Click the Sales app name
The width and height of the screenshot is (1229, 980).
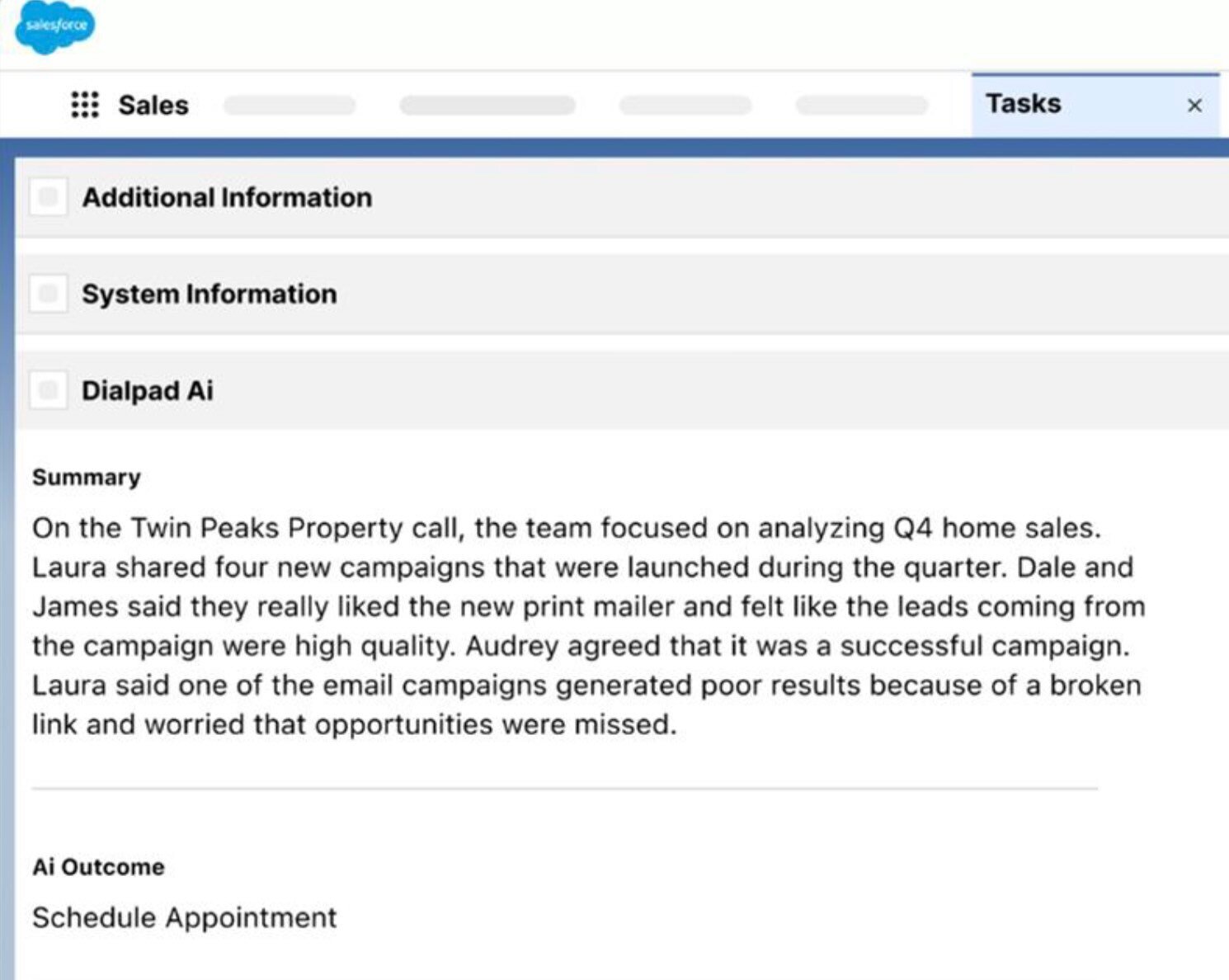(x=153, y=106)
